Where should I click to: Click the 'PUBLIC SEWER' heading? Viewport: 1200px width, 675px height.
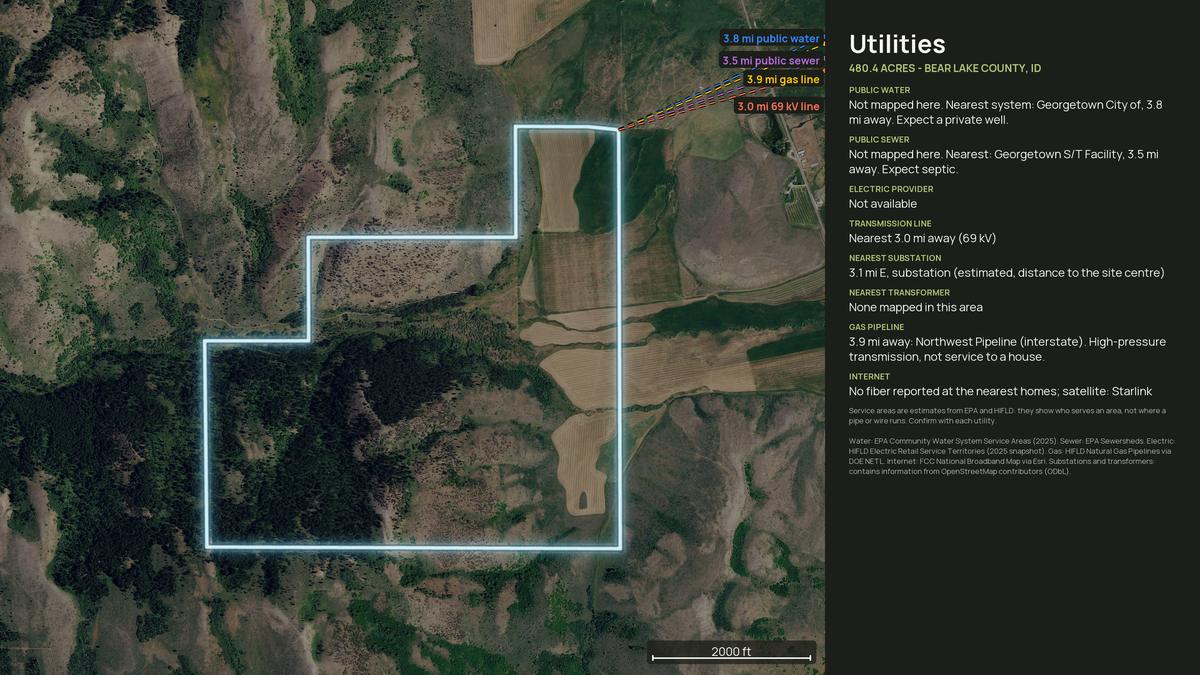(879, 140)
